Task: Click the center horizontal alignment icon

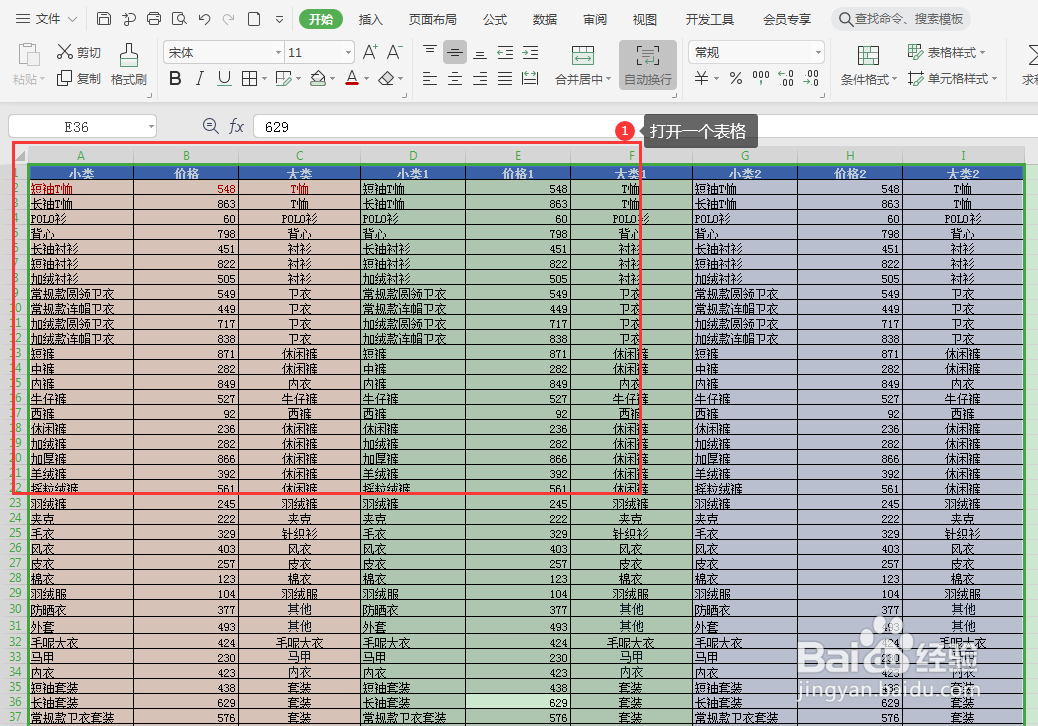Action: (x=455, y=79)
